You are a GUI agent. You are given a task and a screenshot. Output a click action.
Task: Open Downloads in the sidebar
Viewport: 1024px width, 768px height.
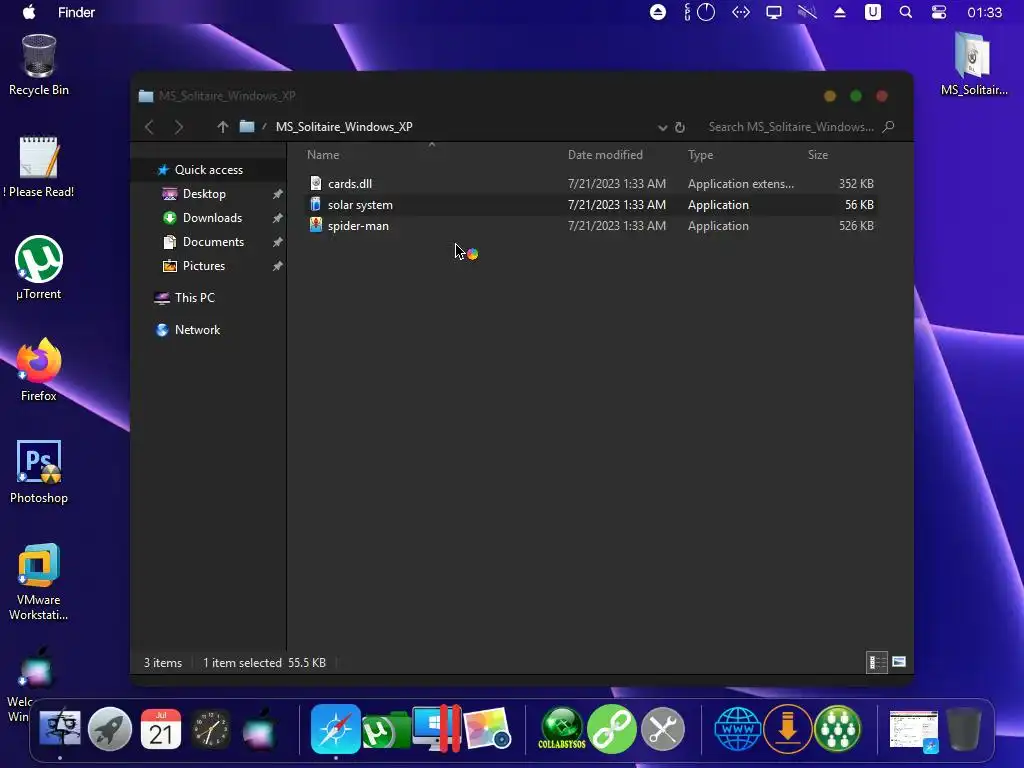click(x=212, y=218)
